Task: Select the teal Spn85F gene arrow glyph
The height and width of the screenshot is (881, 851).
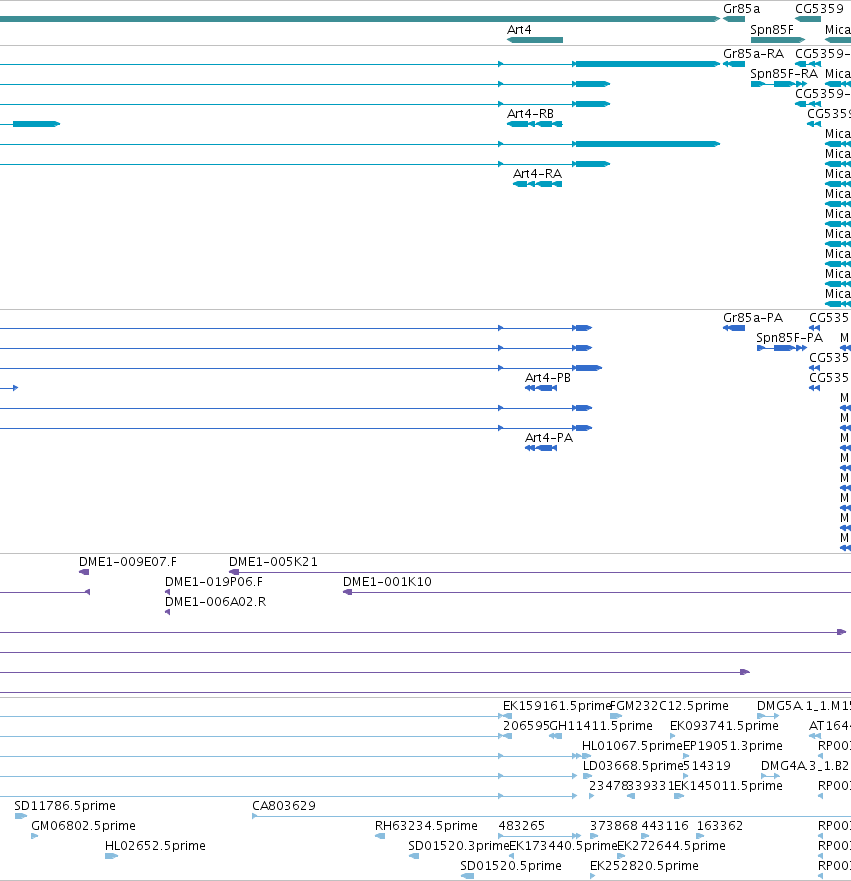Action: [x=777, y=40]
